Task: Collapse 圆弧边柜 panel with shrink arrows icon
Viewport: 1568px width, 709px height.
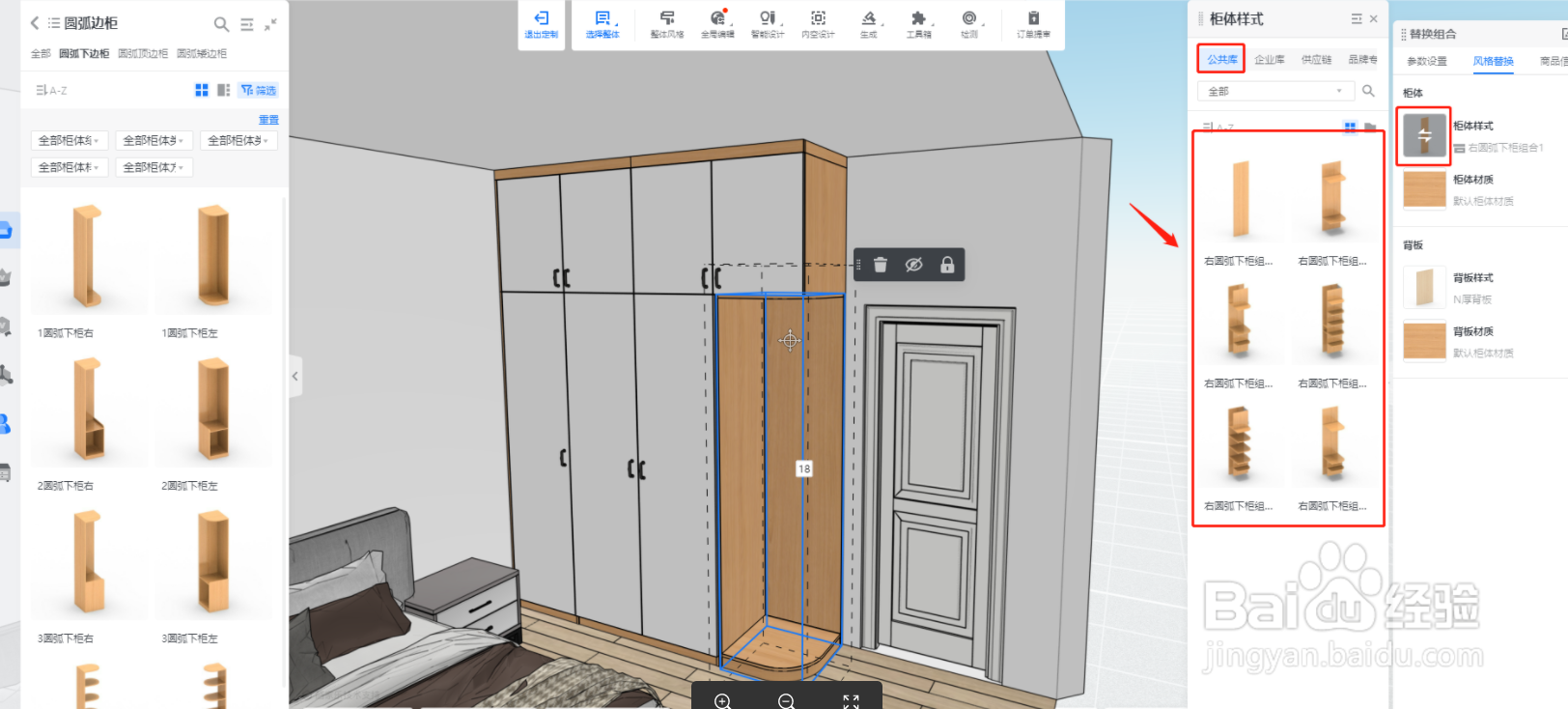Action: 271,24
